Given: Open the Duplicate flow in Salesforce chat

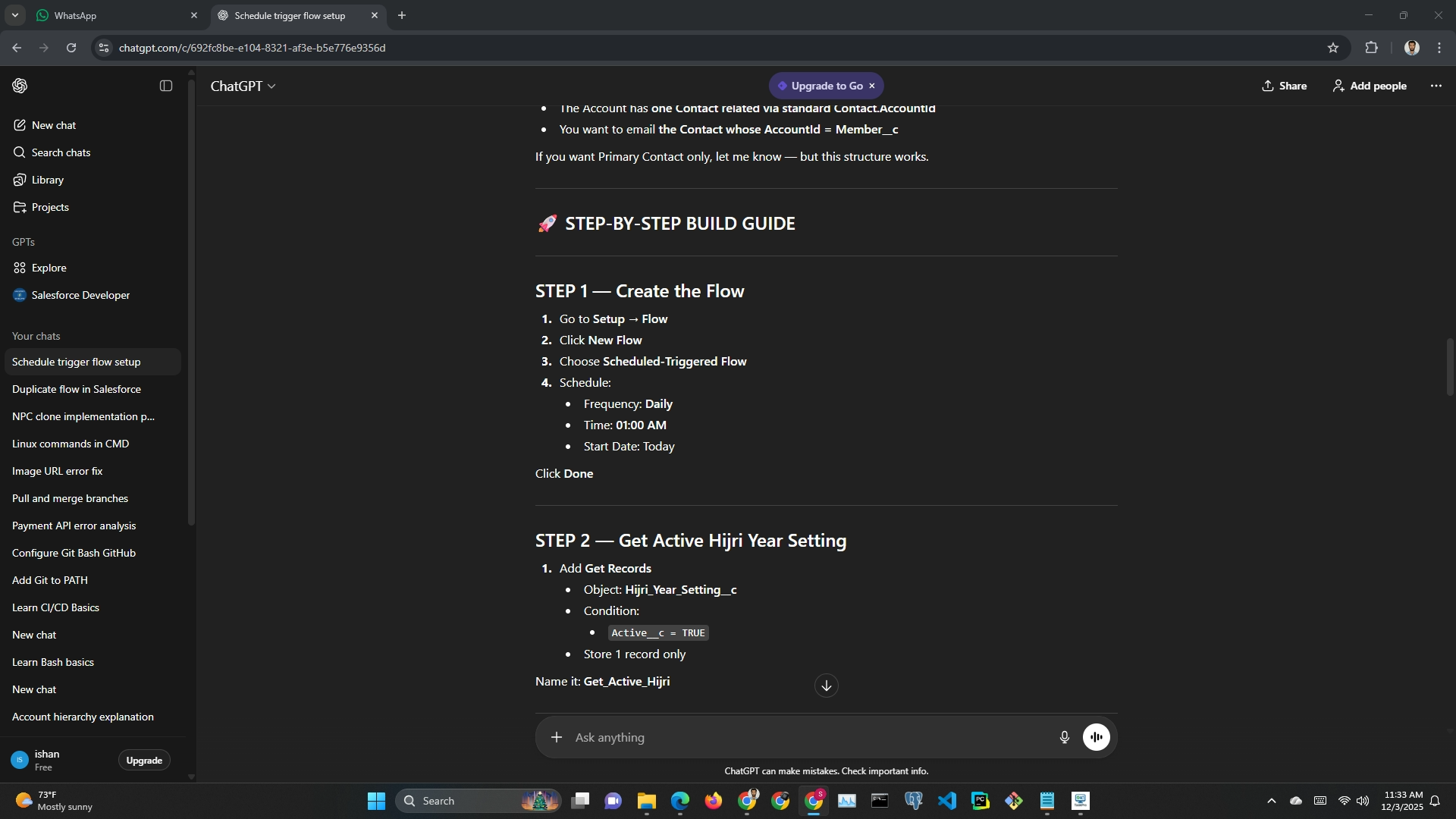Looking at the screenshot, I should (x=77, y=389).
